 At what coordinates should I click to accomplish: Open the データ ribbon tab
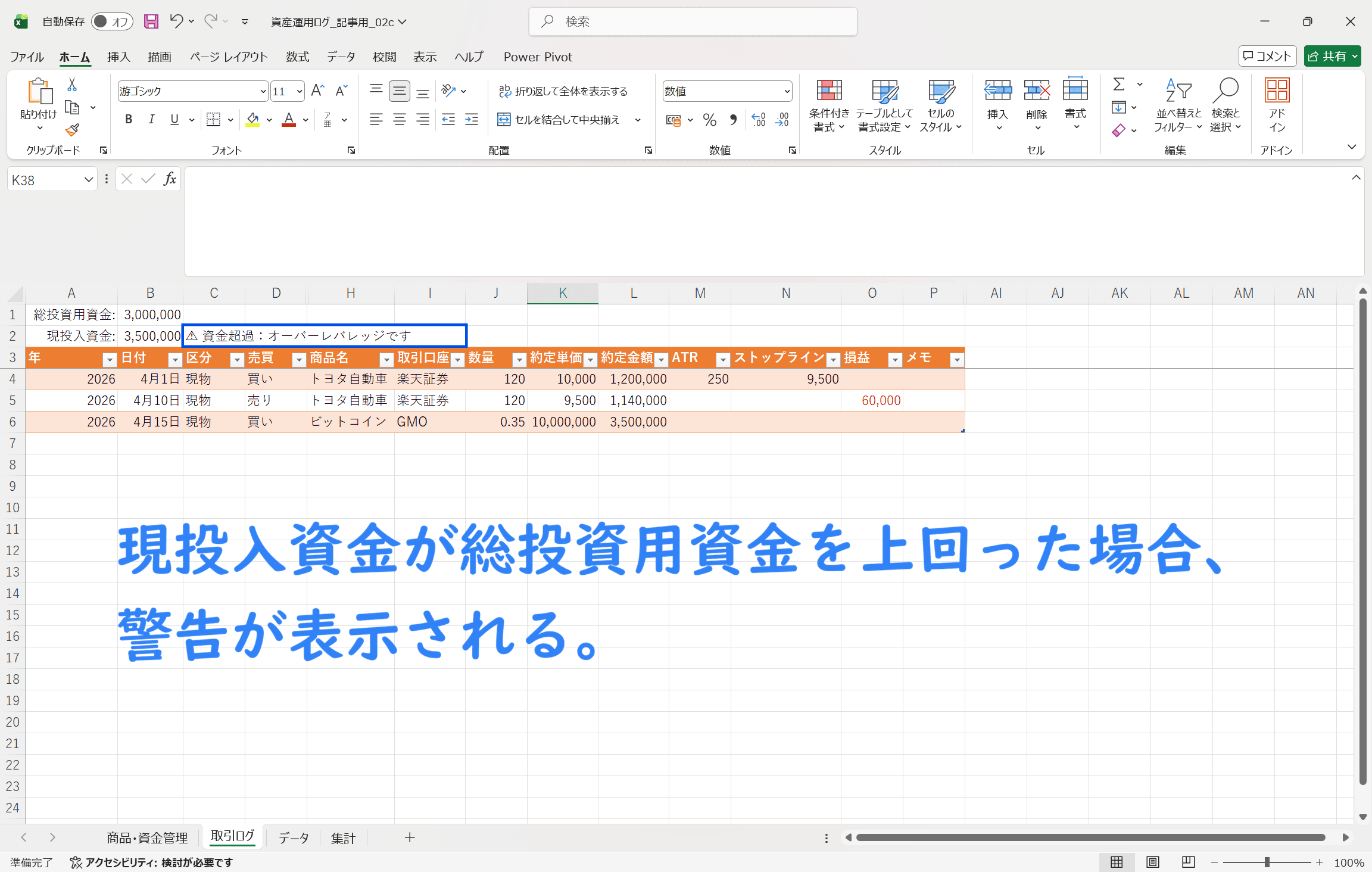341,57
